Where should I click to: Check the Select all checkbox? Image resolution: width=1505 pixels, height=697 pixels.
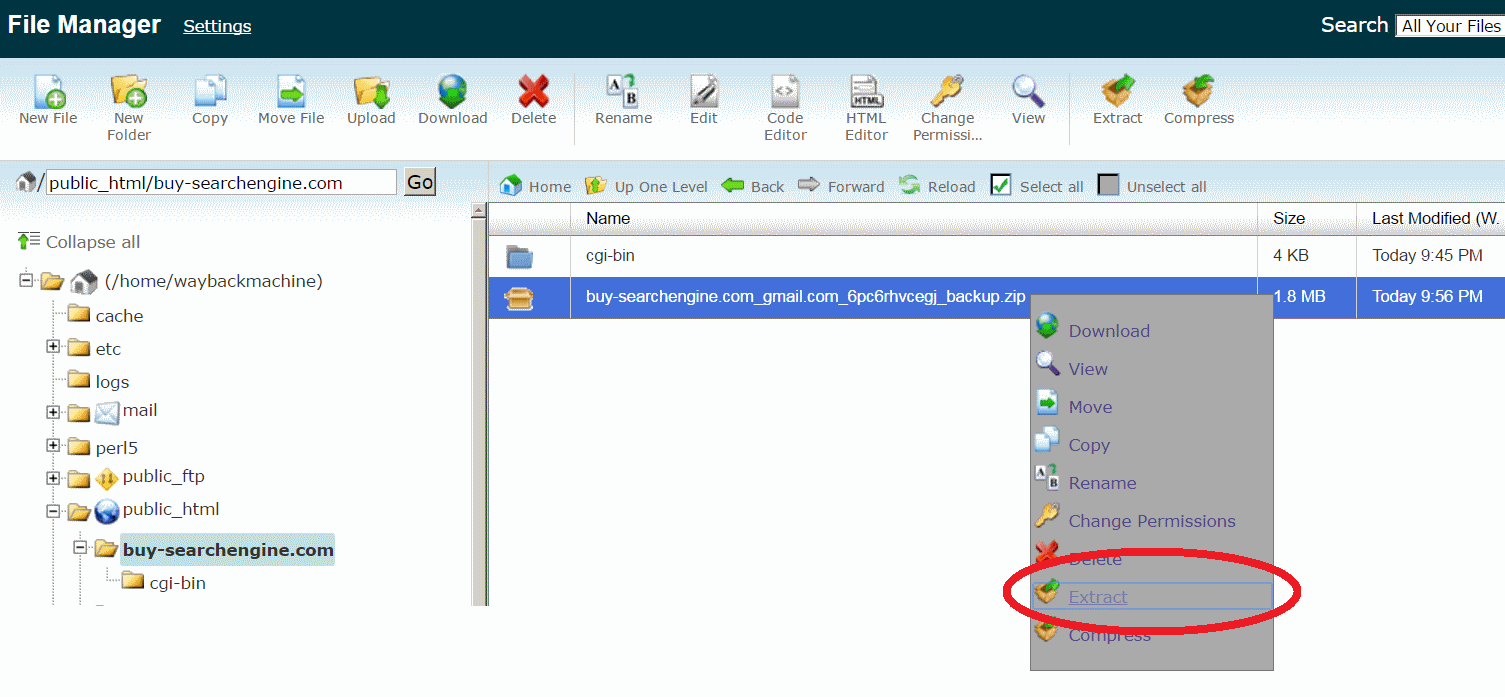[1001, 185]
